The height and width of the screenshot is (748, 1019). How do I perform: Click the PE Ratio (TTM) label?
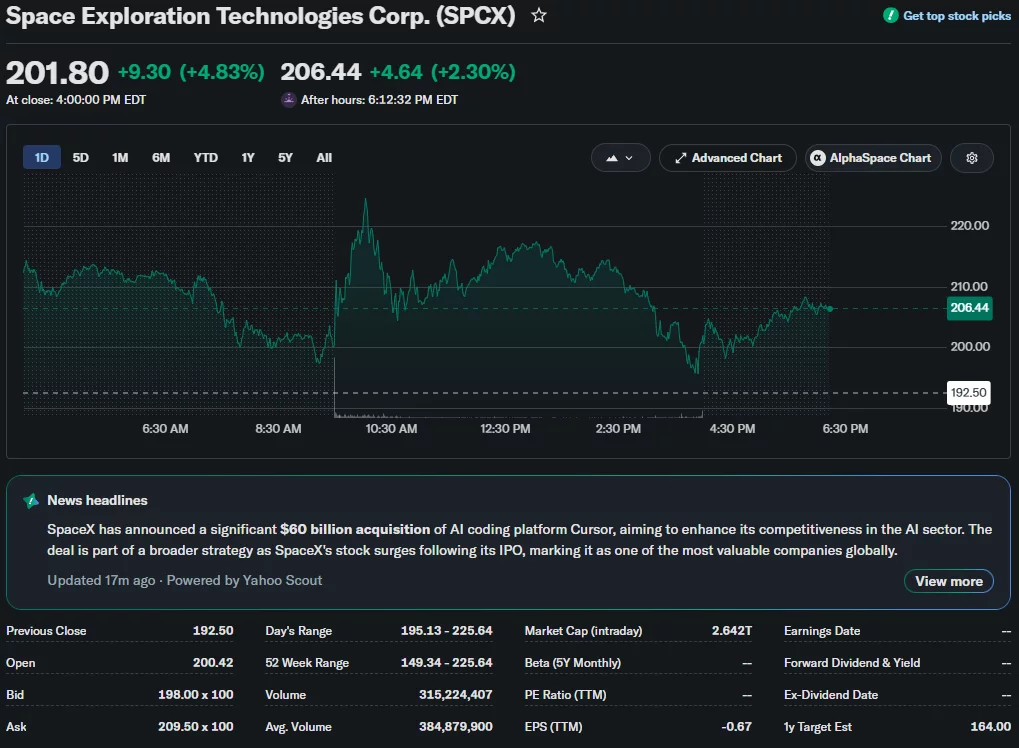(x=565, y=694)
